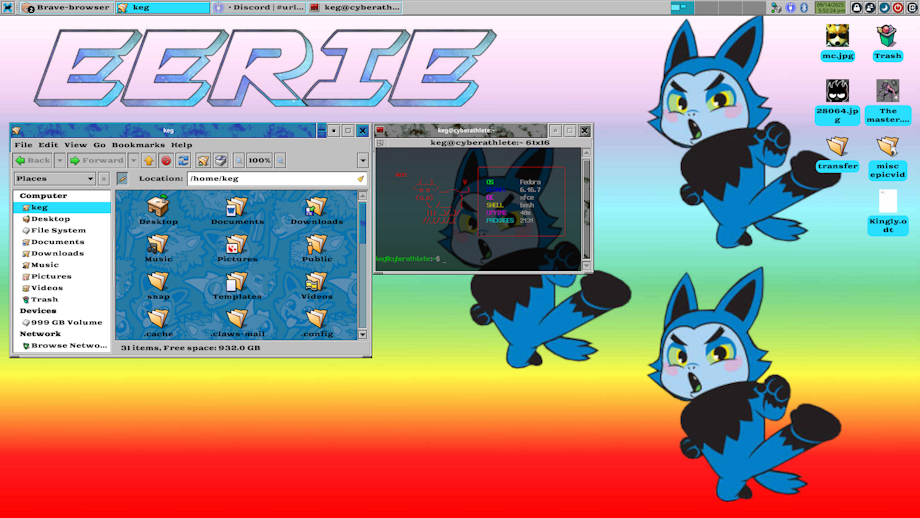This screenshot has height=518, width=920.
Task: Close the Places sidebar pane
Action: 103,179
